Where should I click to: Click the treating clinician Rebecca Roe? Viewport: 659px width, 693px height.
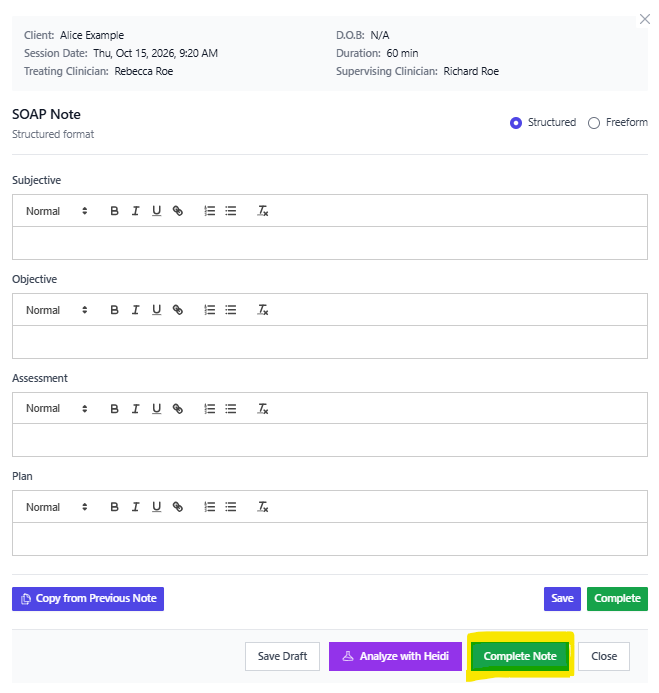coord(144,71)
